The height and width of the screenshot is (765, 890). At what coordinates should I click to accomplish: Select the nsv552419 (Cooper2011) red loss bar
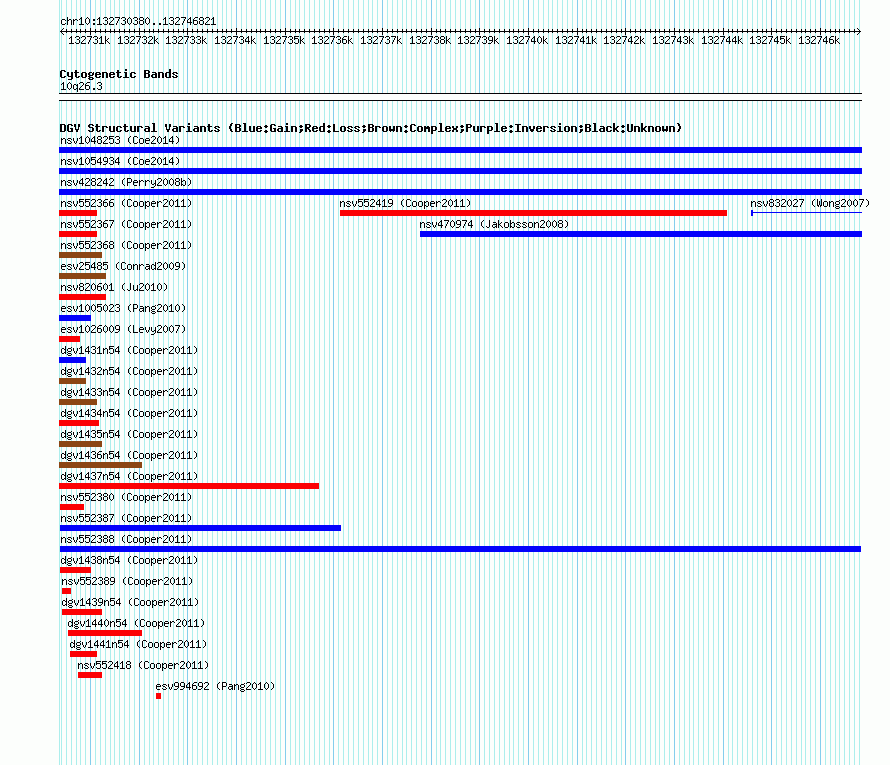[x=533, y=213]
